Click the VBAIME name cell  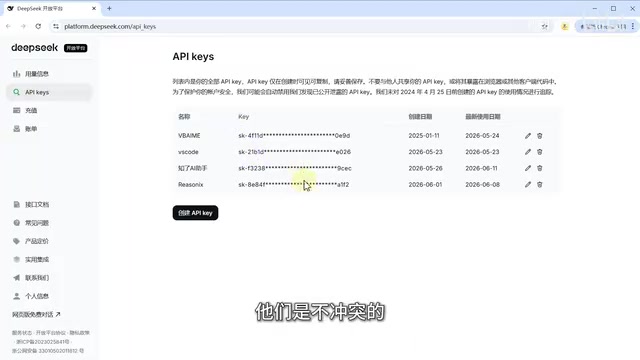(189, 136)
